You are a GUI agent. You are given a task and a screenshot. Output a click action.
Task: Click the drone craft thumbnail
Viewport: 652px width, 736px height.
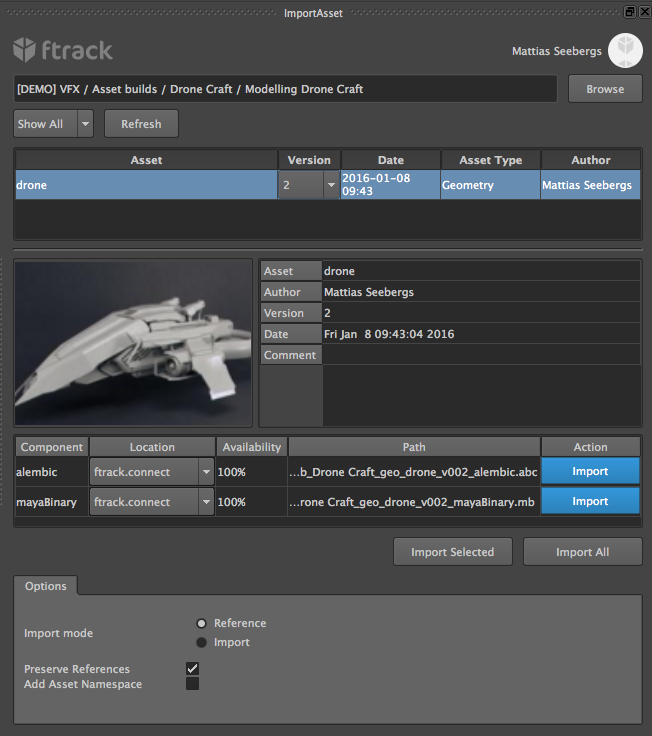pyautogui.click(x=133, y=343)
